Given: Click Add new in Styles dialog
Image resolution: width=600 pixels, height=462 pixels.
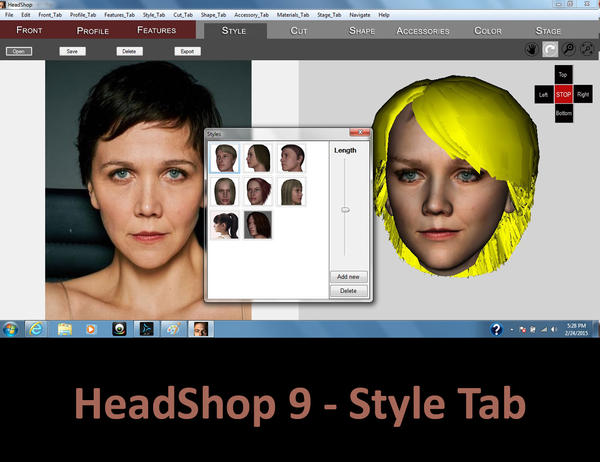Looking at the screenshot, I should 348,276.
